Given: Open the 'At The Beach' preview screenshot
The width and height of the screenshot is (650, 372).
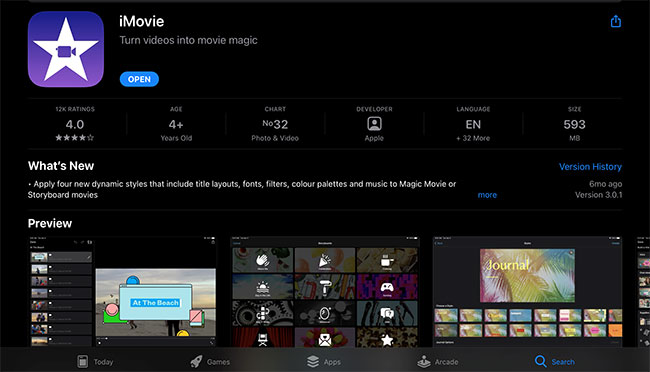Looking at the screenshot, I should pos(122,292).
